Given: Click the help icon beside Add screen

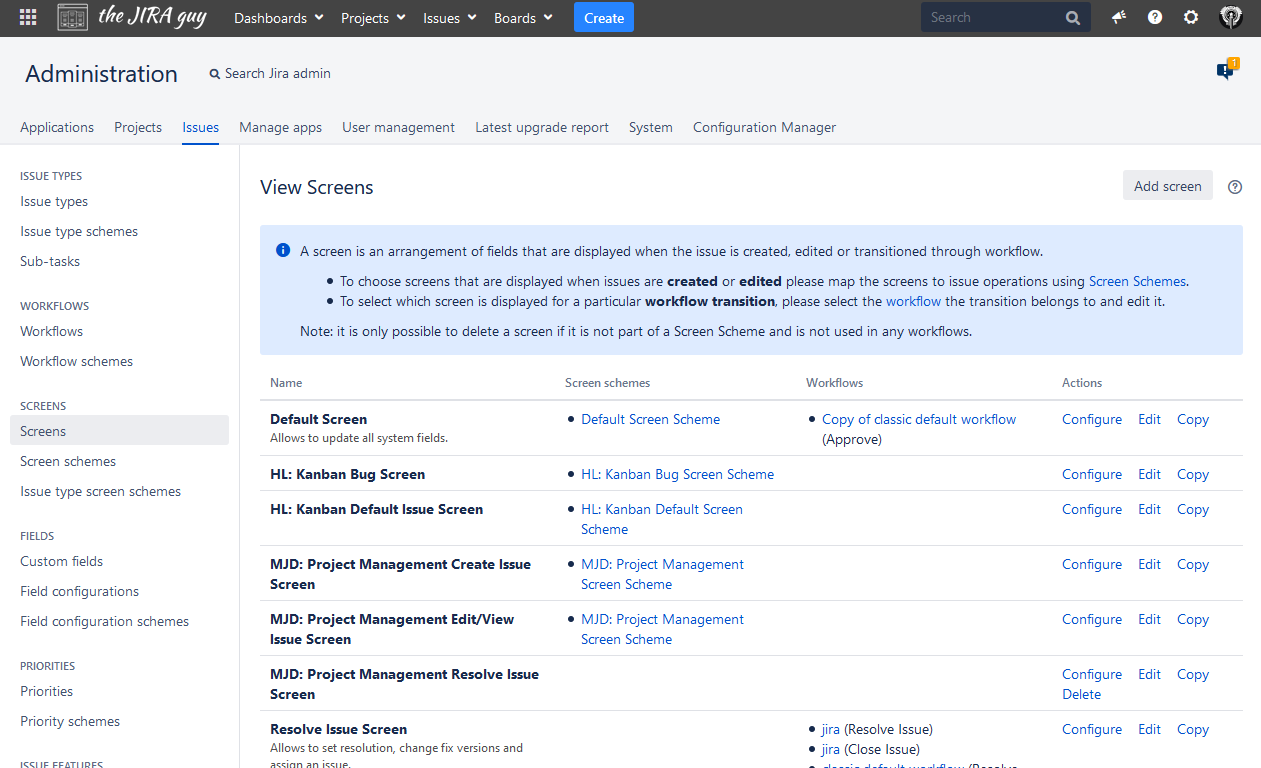Looking at the screenshot, I should point(1235,187).
